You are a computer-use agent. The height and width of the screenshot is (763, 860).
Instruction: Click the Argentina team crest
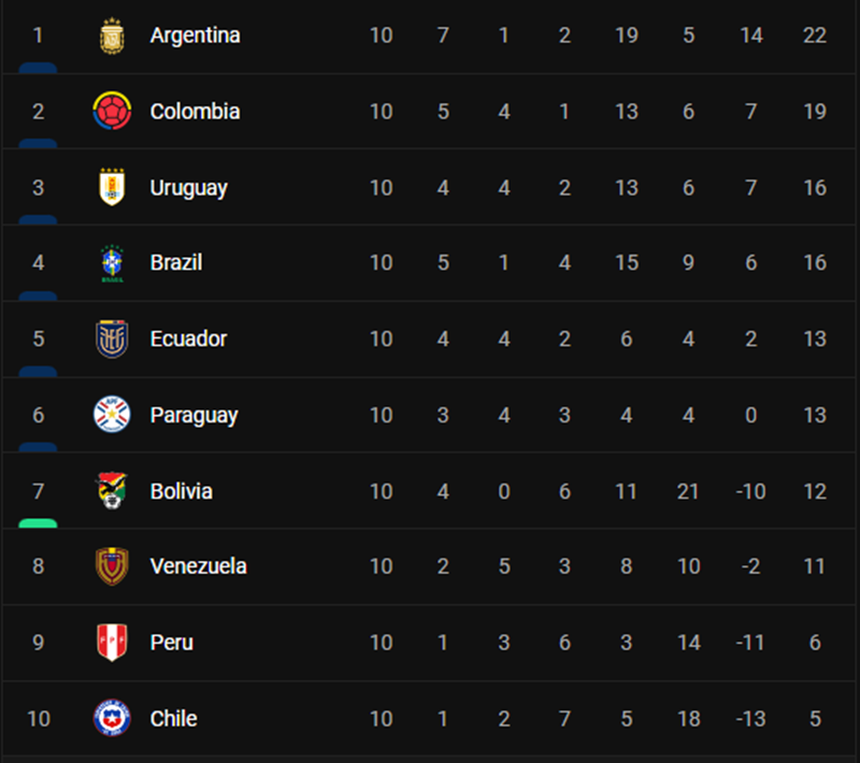[111, 36]
